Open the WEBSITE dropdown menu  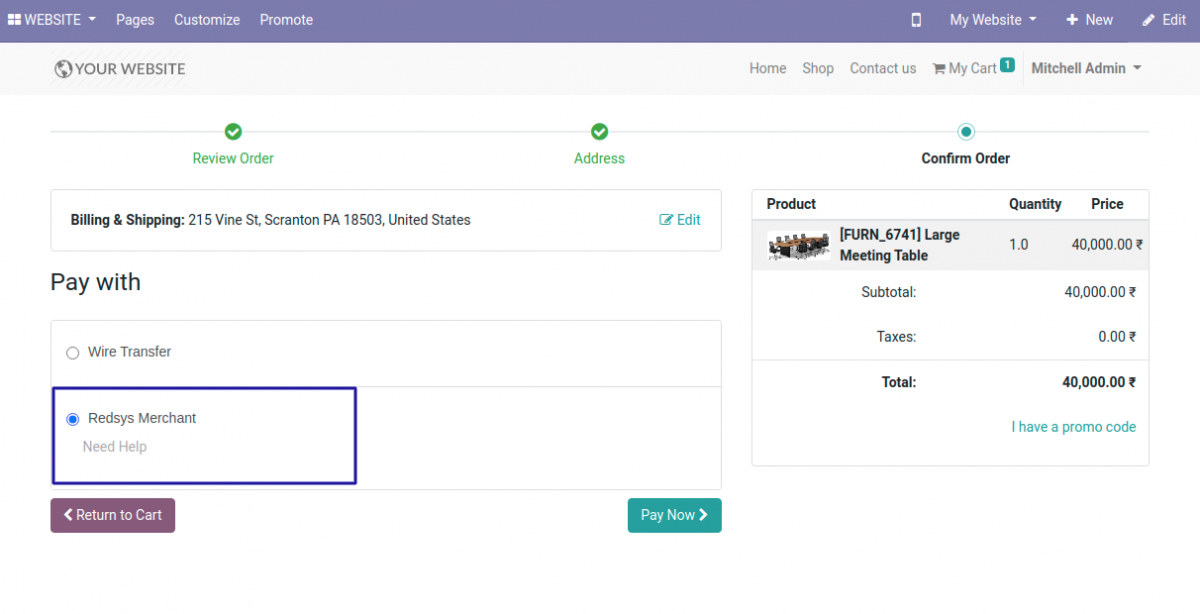[51, 19]
